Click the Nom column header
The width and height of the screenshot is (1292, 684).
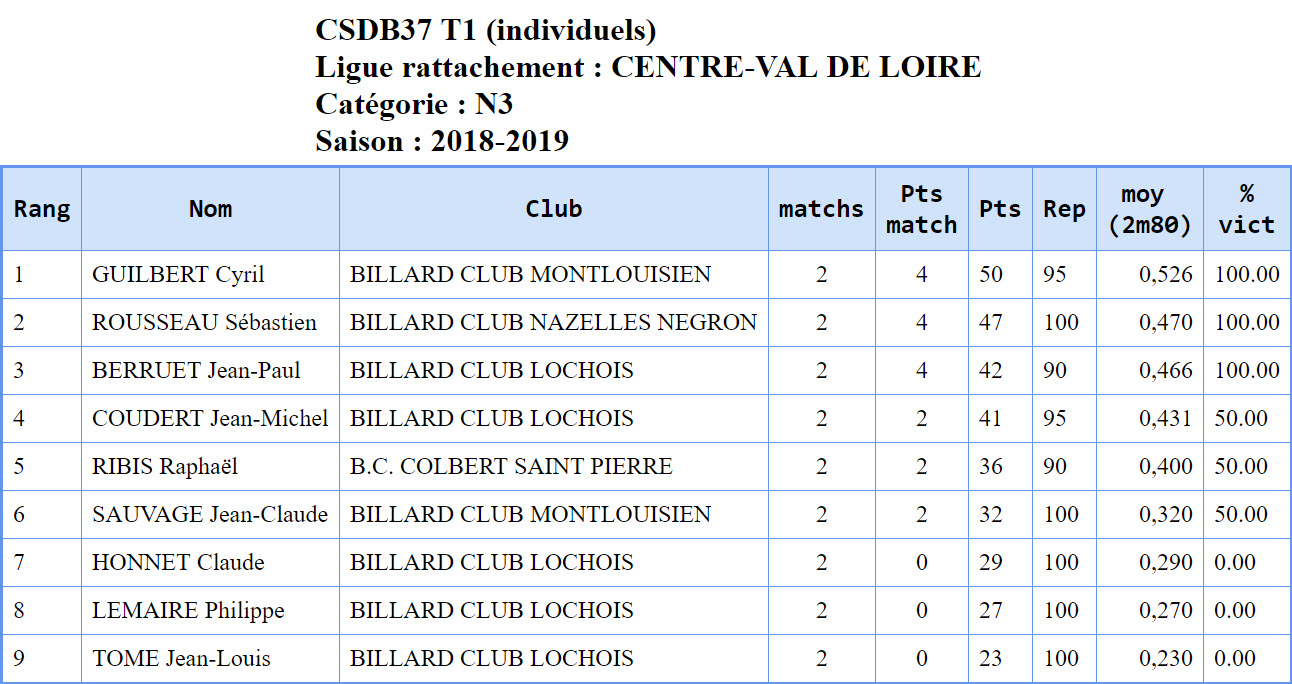pyautogui.click(x=210, y=209)
